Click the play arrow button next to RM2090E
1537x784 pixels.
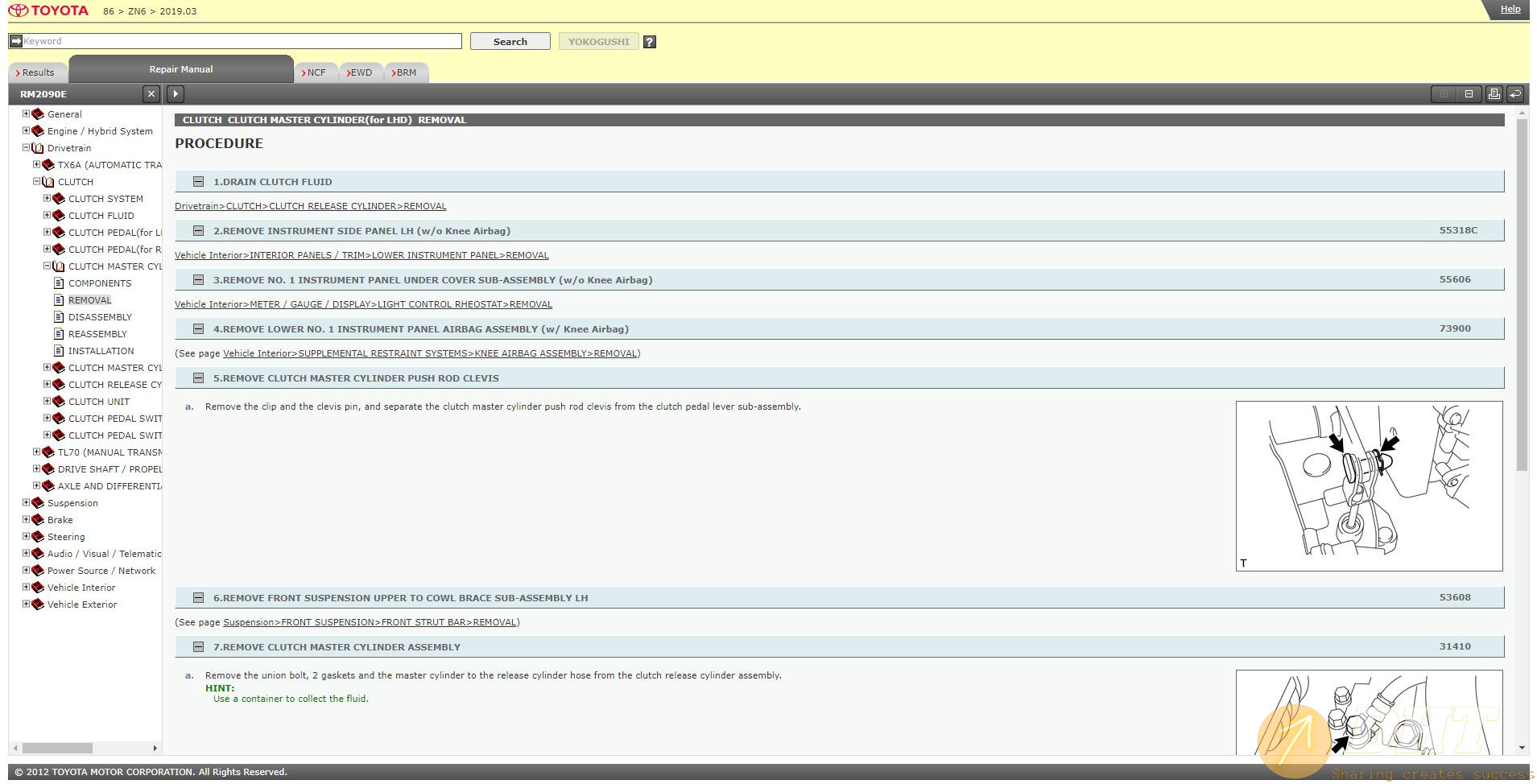click(x=176, y=94)
